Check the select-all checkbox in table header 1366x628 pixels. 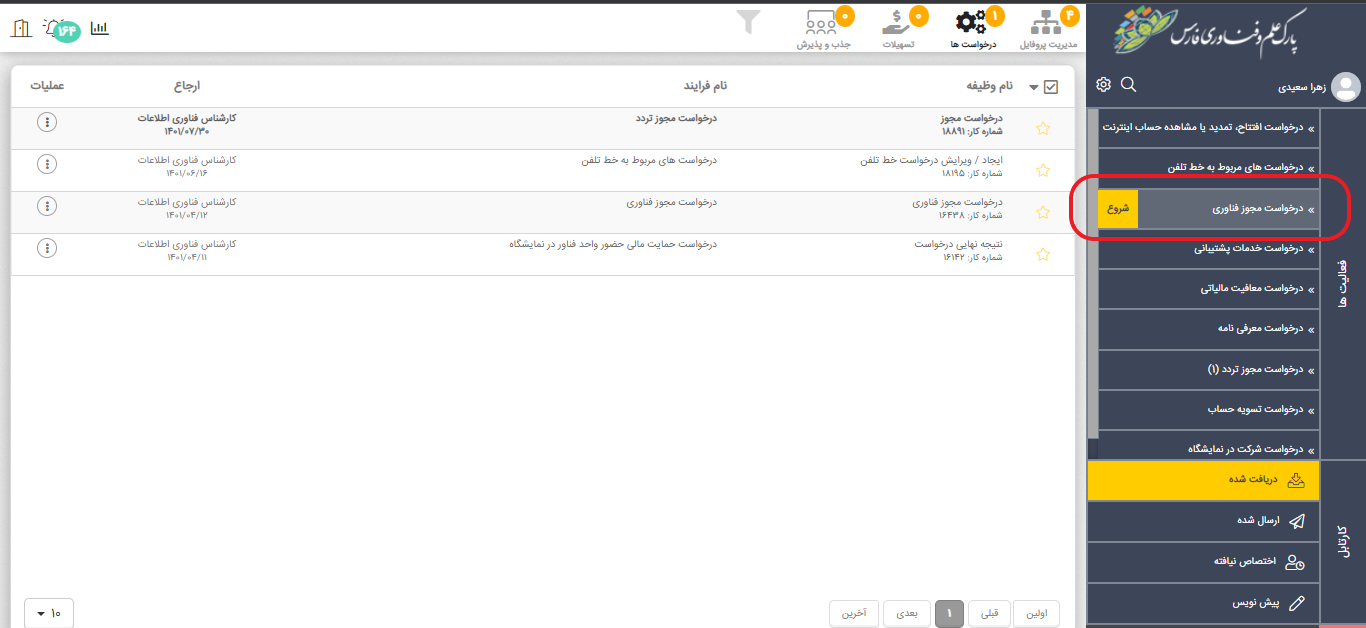[x=1050, y=87]
